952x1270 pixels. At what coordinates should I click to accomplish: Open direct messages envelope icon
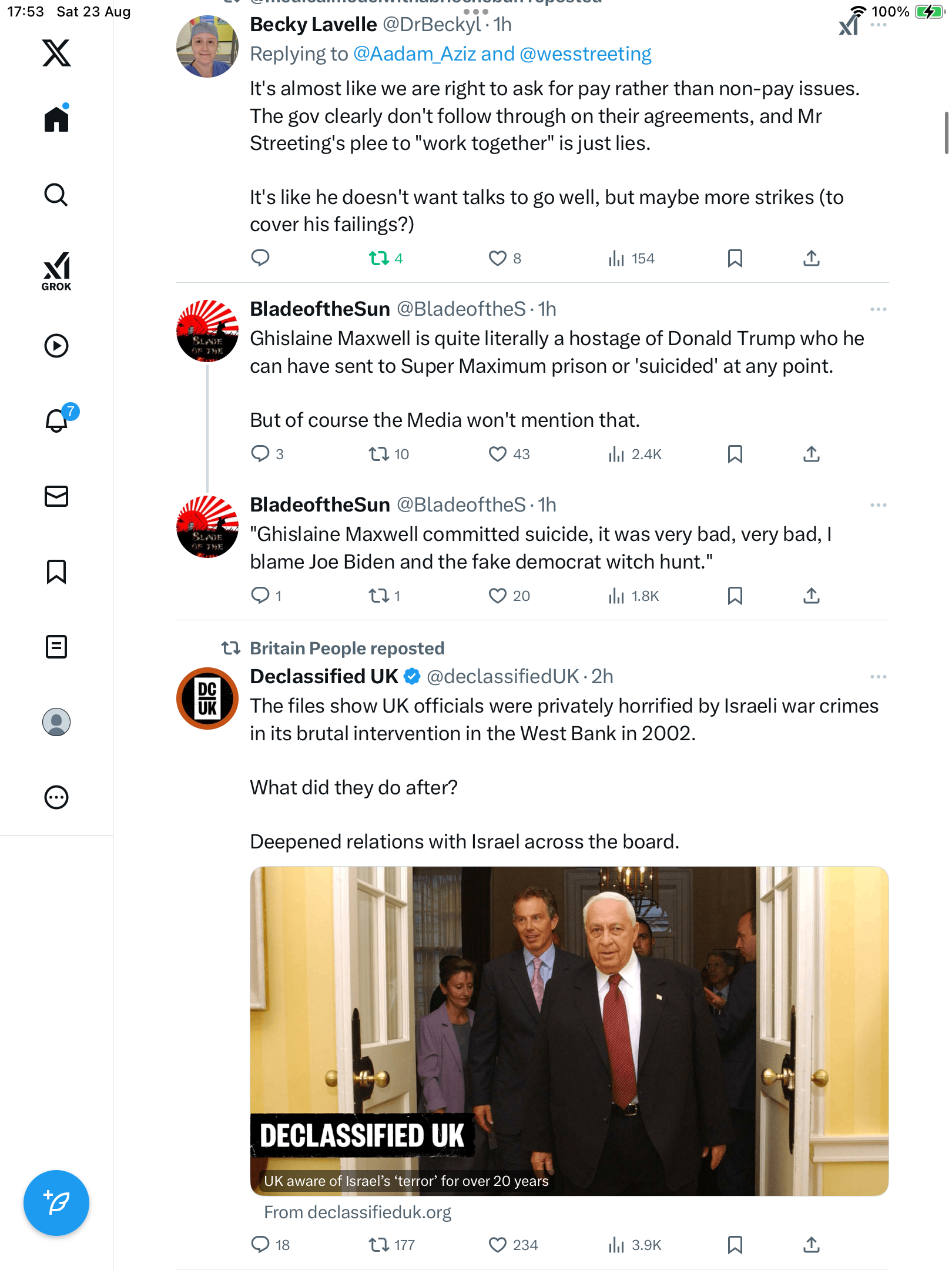point(56,496)
